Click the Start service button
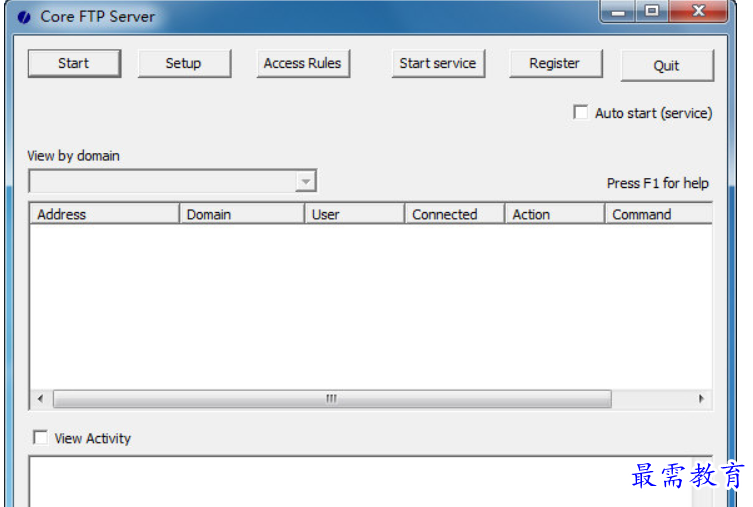 pos(438,63)
